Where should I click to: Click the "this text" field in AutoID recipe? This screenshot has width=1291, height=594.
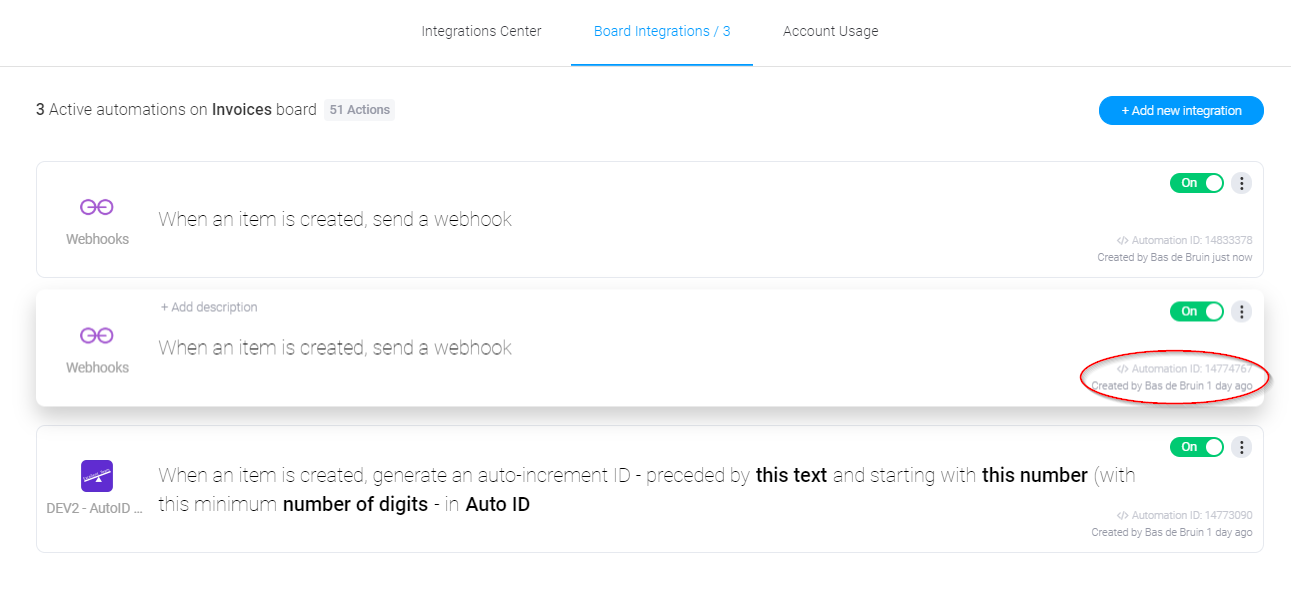point(792,475)
